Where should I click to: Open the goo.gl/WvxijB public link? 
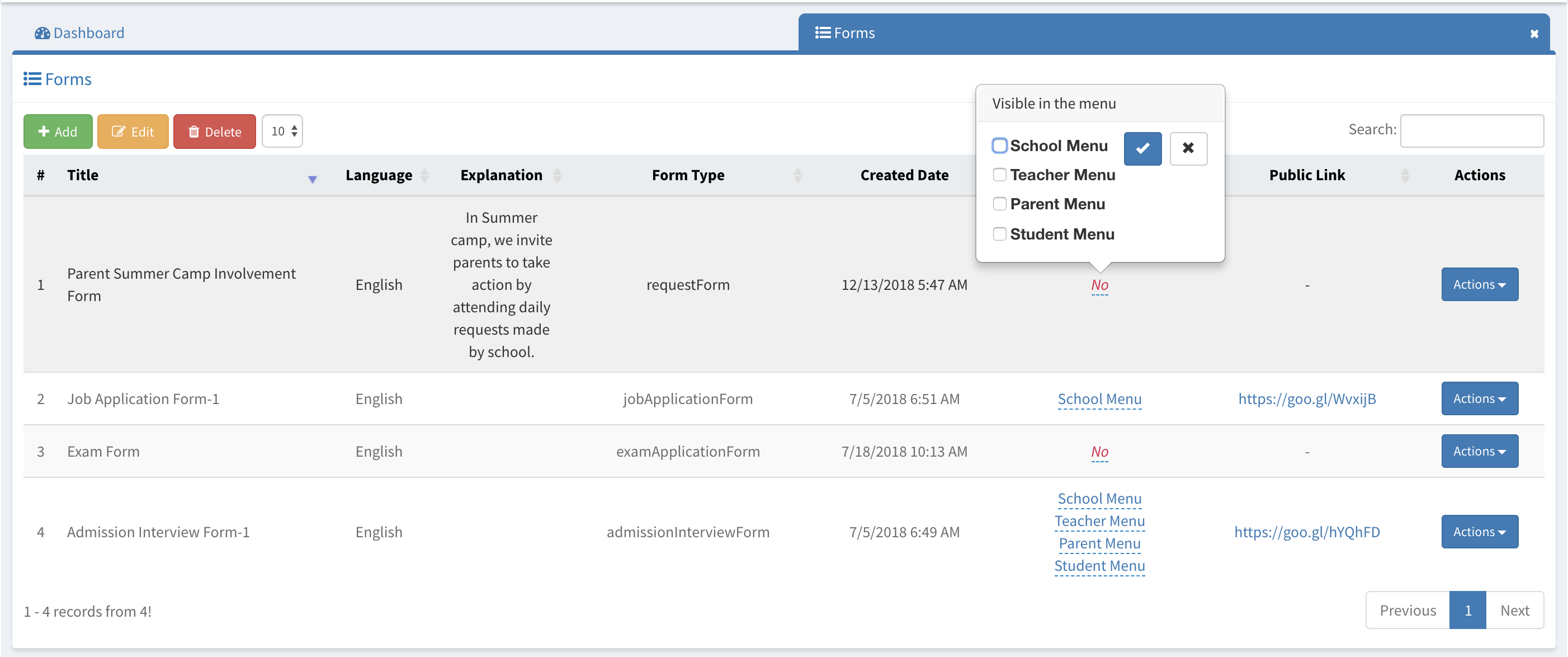coord(1306,399)
